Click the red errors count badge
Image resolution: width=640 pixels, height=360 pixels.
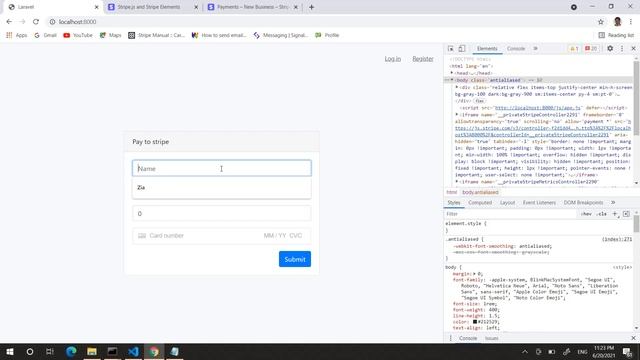click(x=591, y=49)
